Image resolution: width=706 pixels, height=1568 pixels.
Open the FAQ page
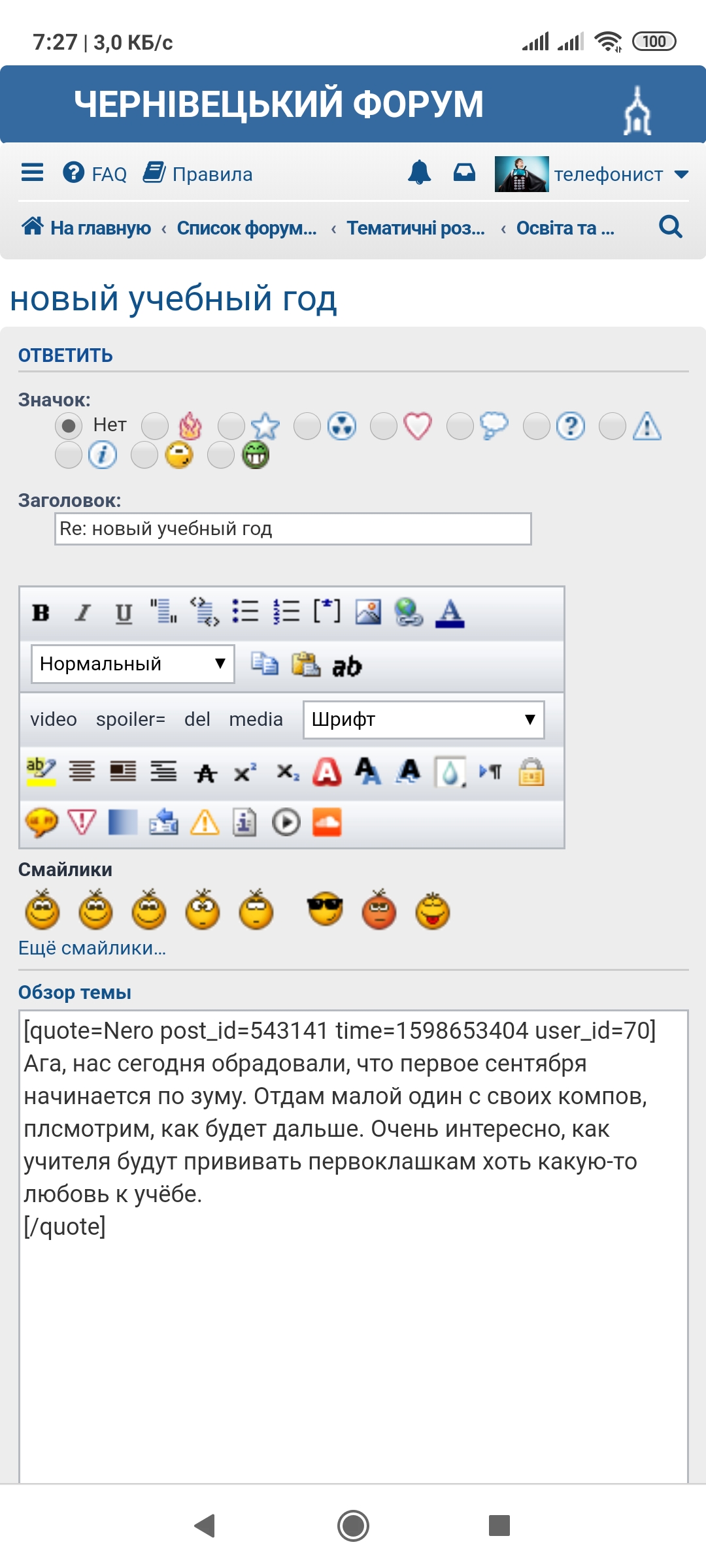[95, 174]
